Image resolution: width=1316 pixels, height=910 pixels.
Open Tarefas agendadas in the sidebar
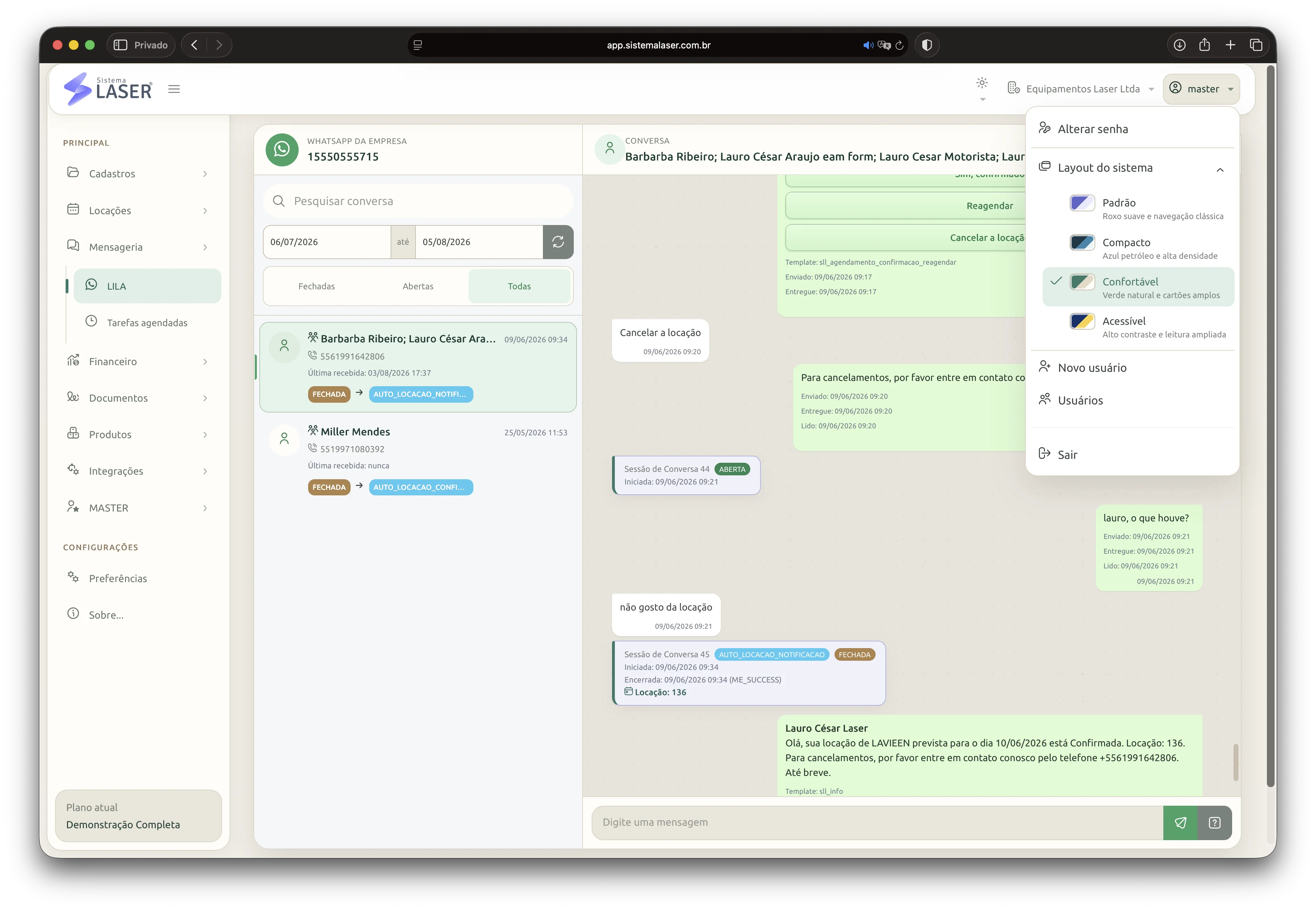[x=147, y=323]
